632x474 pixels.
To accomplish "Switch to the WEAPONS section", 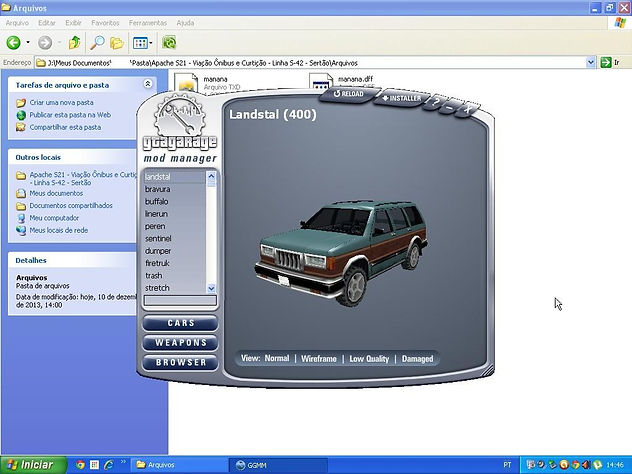I will [x=180, y=343].
